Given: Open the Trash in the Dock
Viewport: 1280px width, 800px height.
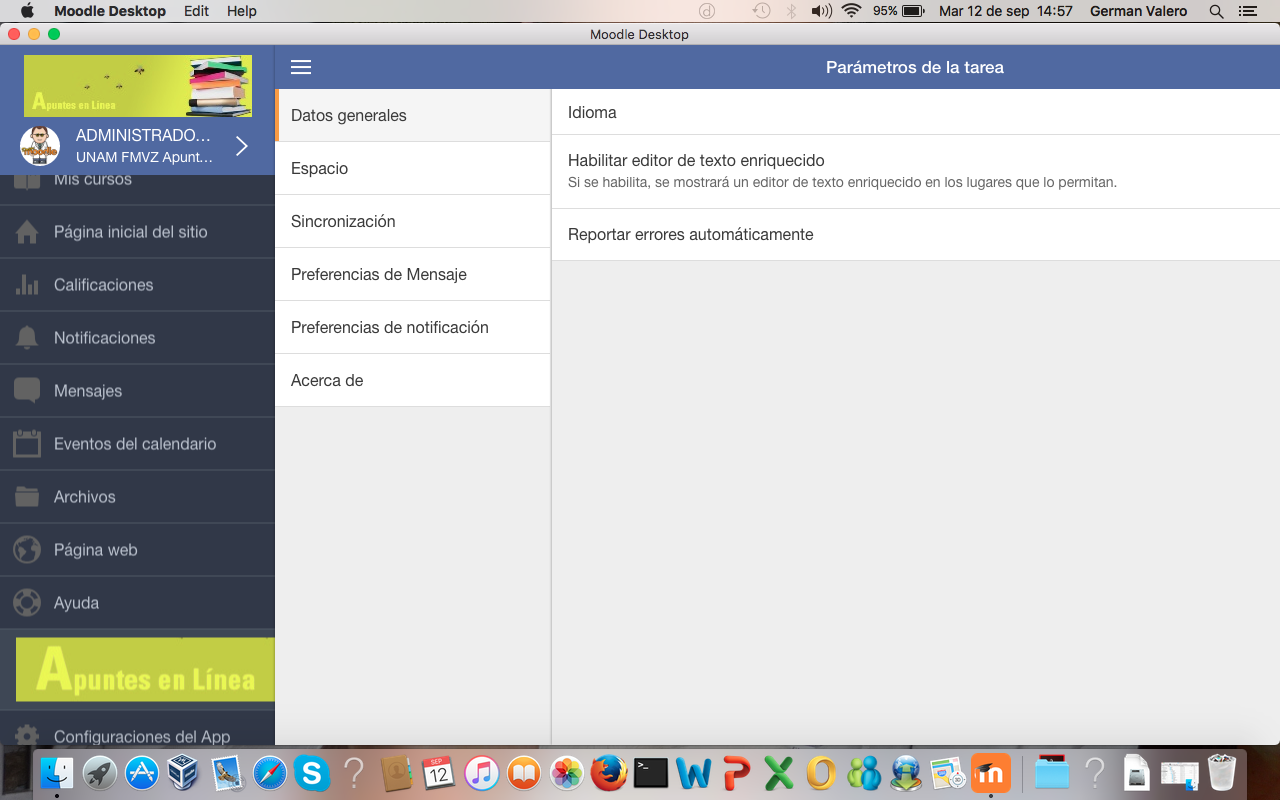Looking at the screenshot, I should (1222, 772).
